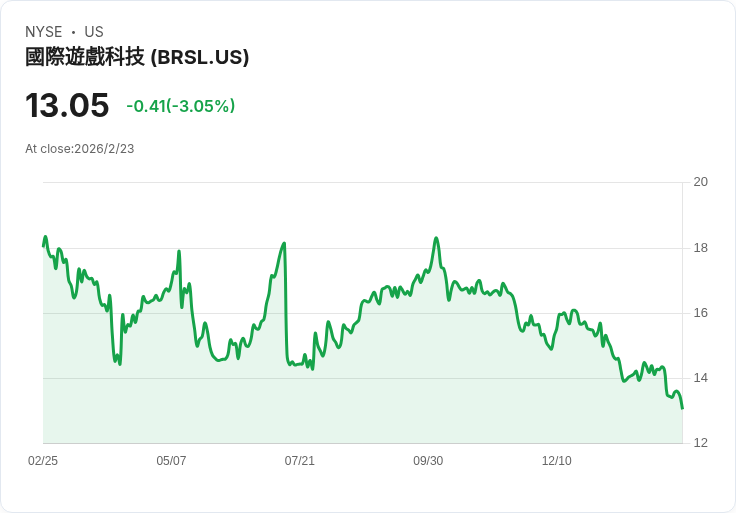Click the At close 2026/2/23 timestamp
This screenshot has width=736, height=513.
pyautogui.click(x=80, y=149)
